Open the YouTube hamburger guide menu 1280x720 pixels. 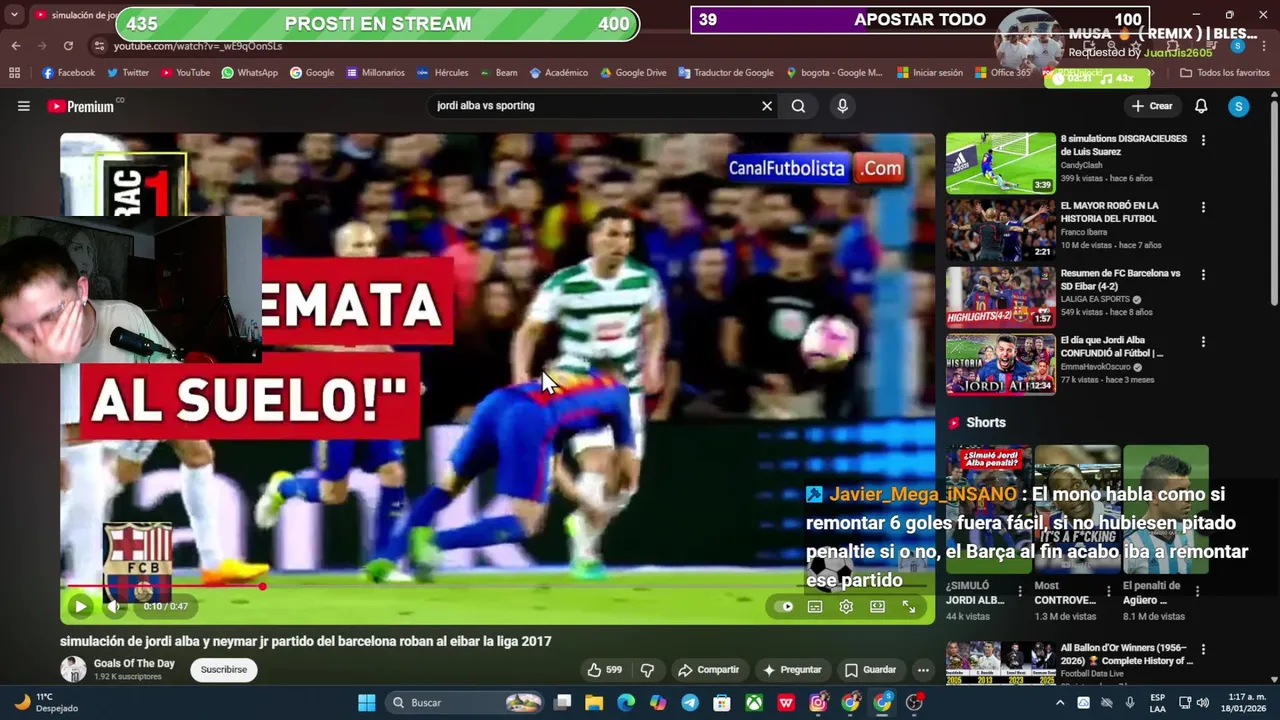24,106
